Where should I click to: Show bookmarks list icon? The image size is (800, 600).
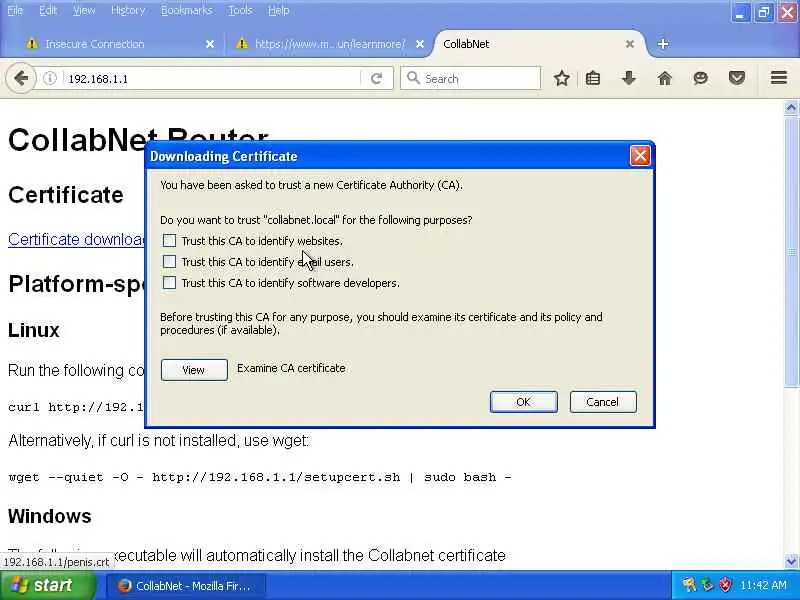click(x=593, y=79)
